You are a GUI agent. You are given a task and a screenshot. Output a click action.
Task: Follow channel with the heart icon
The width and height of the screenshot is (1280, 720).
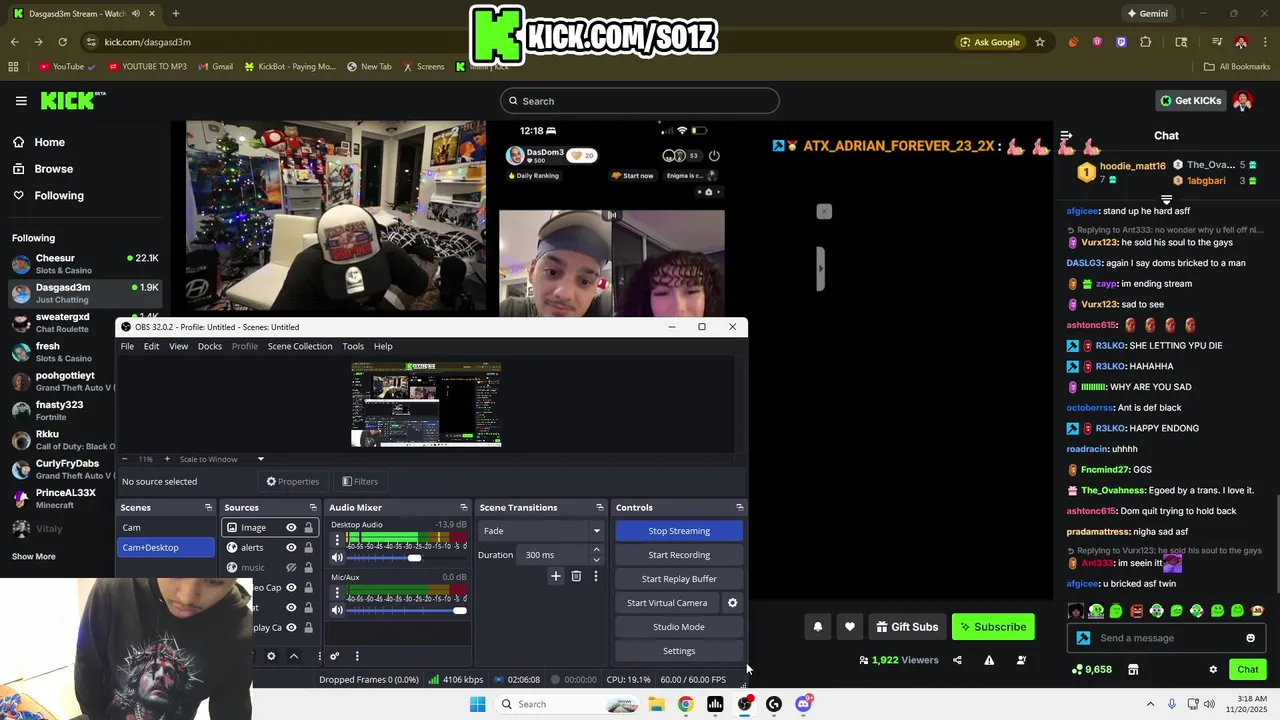(x=850, y=627)
